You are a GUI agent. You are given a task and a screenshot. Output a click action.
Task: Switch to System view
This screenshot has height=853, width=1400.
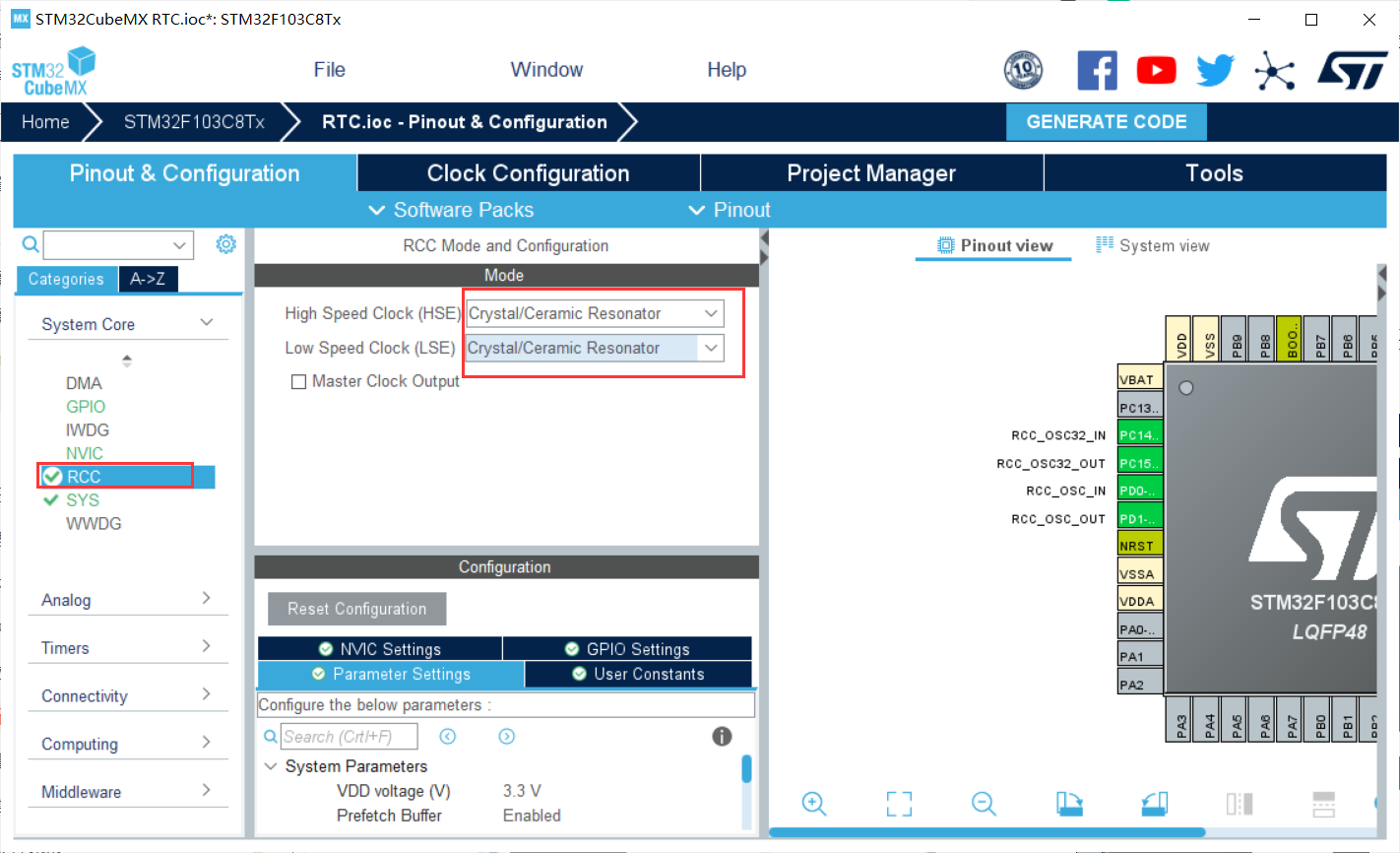[x=1153, y=245]
